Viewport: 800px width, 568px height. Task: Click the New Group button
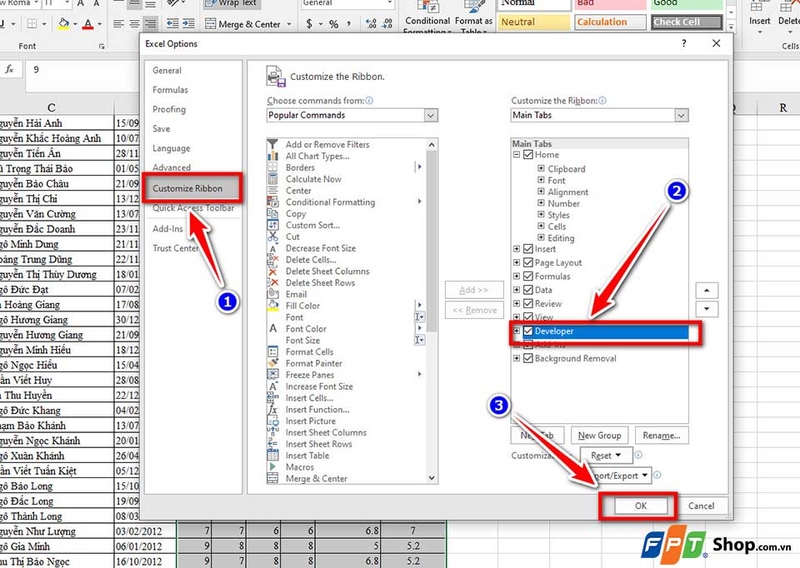(x=599, y=435)
